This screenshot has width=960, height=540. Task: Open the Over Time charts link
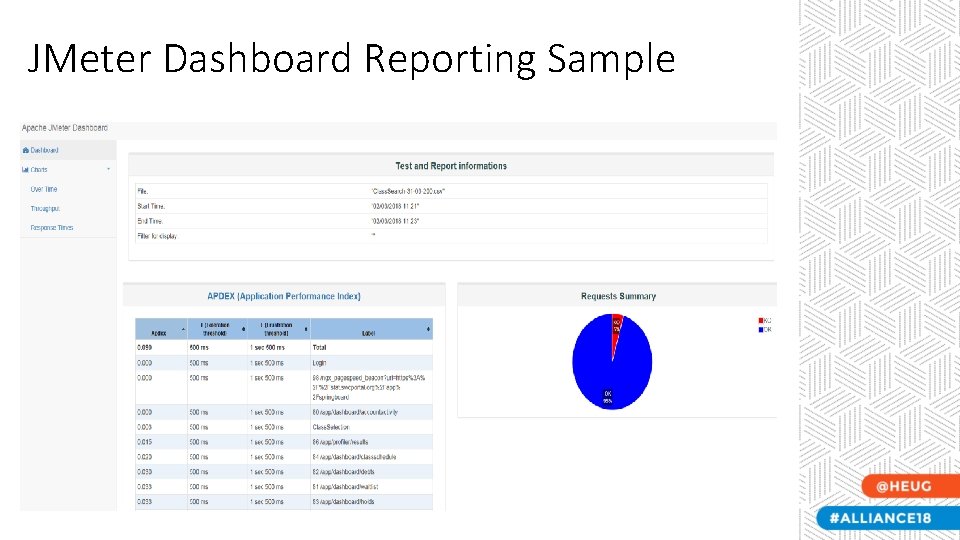(x=43, y=189)
